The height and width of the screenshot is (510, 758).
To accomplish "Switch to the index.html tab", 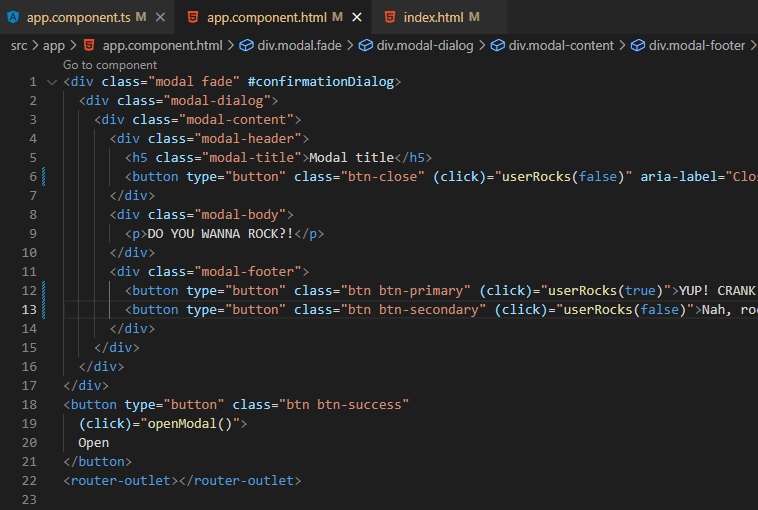I will pos(434,17).
